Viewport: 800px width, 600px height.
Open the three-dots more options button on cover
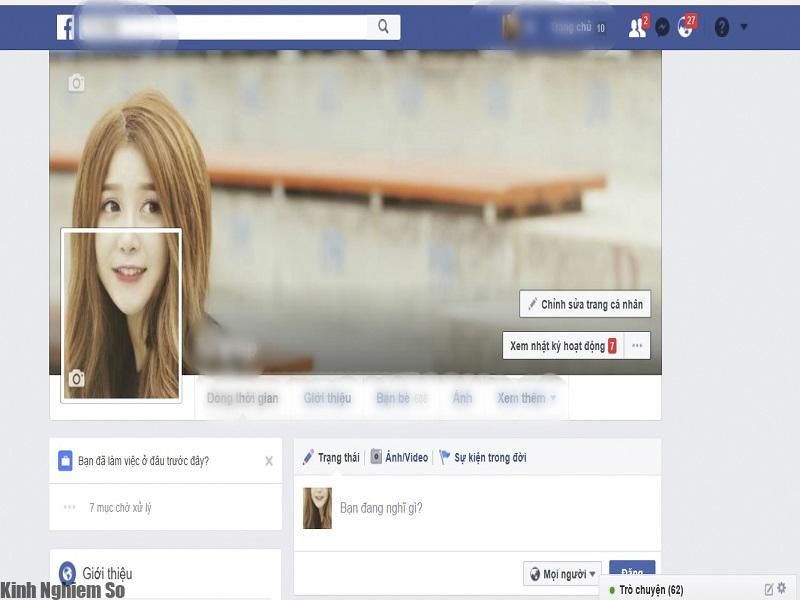click(x=637, y=345)
